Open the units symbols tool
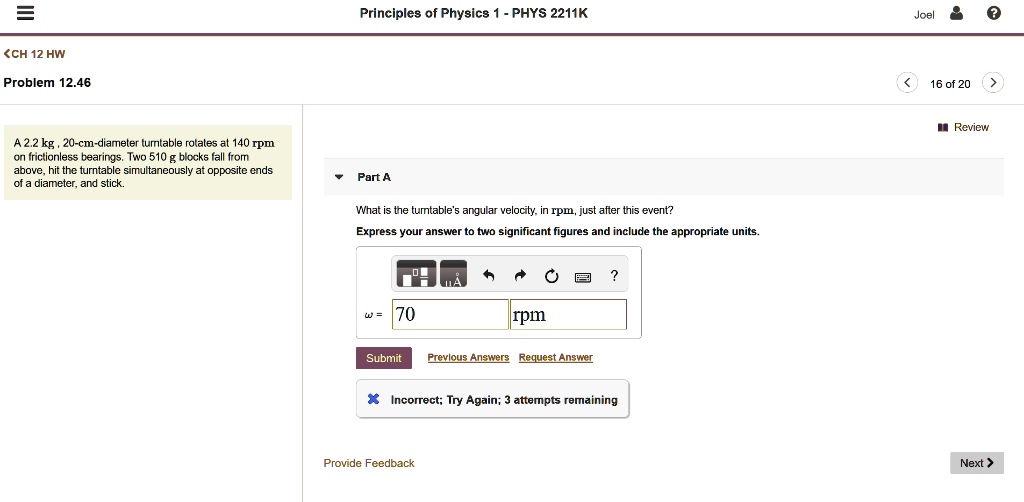Screen dimensions: 1024x502 (x=454, y=274)
